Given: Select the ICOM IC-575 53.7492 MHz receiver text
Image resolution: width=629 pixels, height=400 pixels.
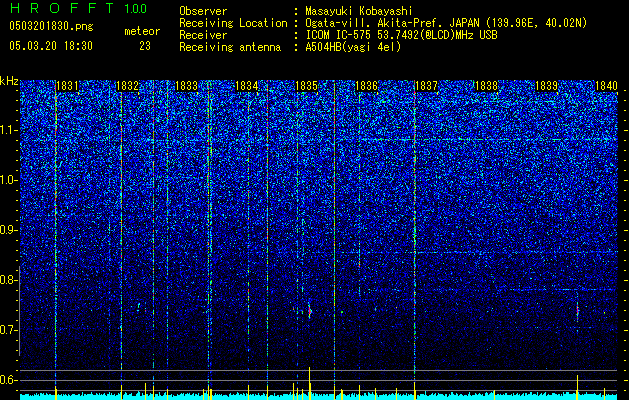Looking at the screenshot, I should (401, 35).
